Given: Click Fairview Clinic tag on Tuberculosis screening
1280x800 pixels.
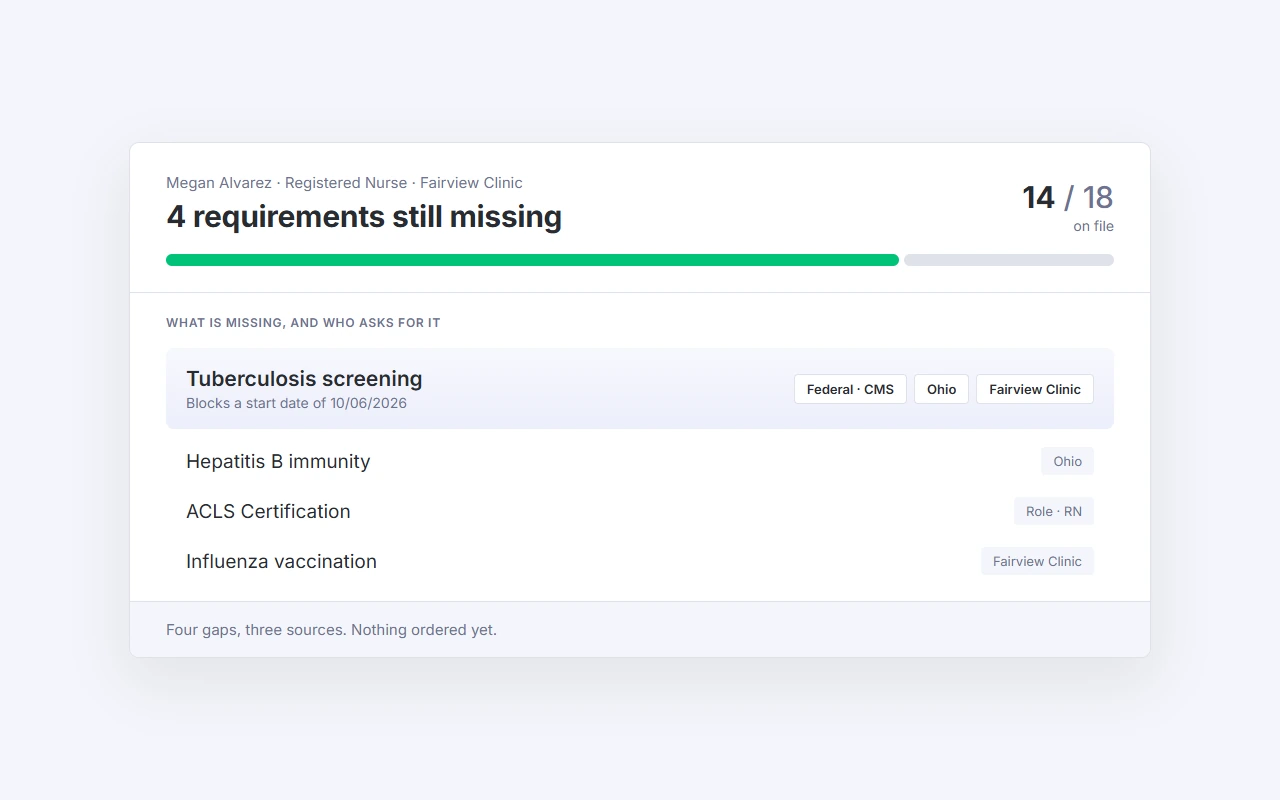Looking at the screenshot, I should pos(1035,389).
